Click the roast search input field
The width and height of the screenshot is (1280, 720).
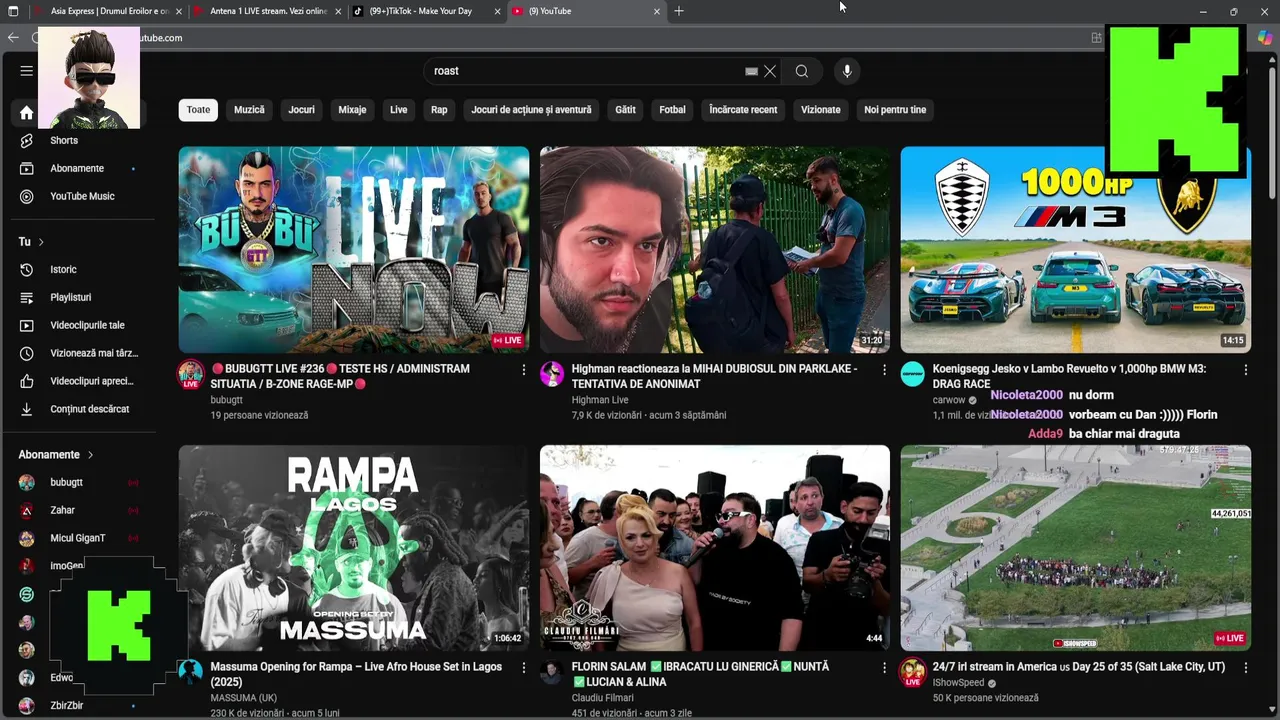[x=585, y=71]
